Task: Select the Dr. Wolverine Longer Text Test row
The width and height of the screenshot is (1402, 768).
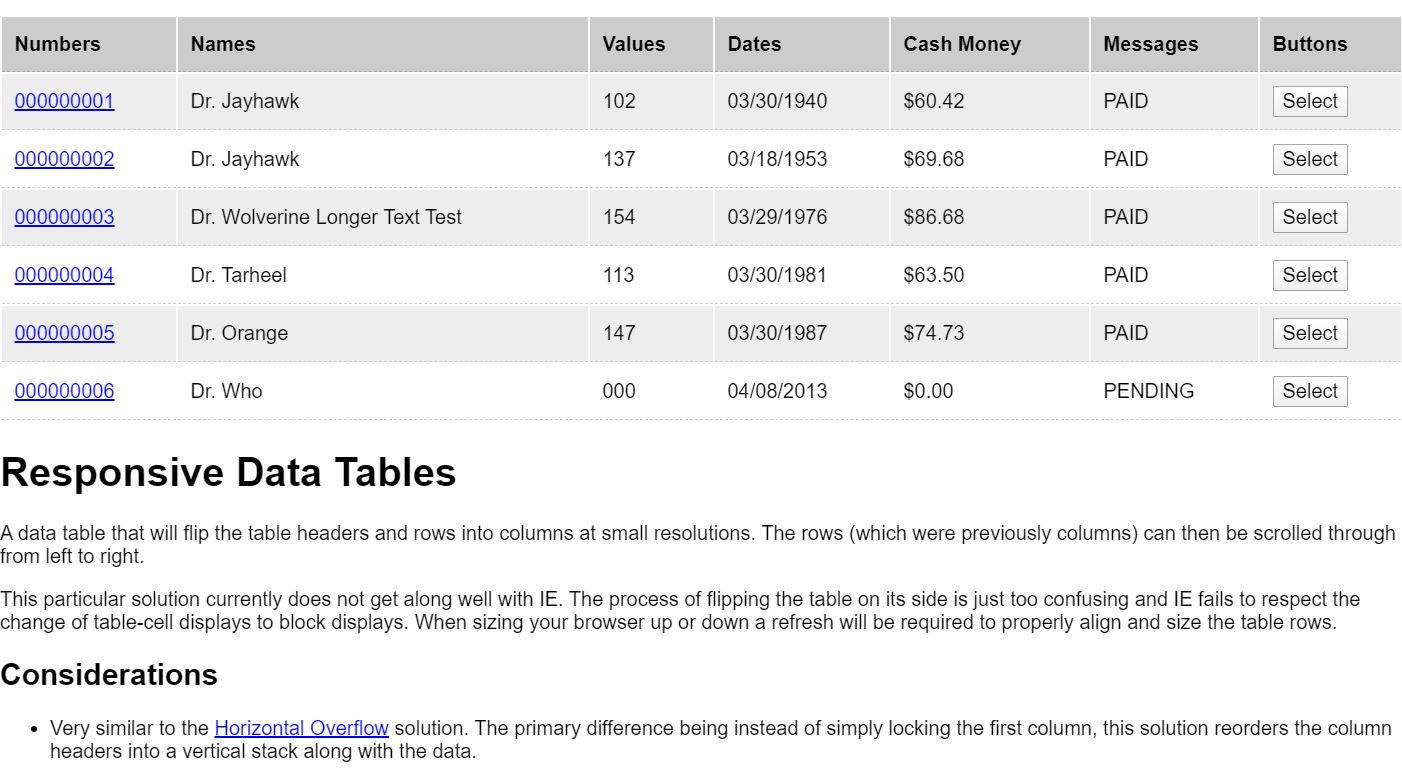Action: 1310,217
